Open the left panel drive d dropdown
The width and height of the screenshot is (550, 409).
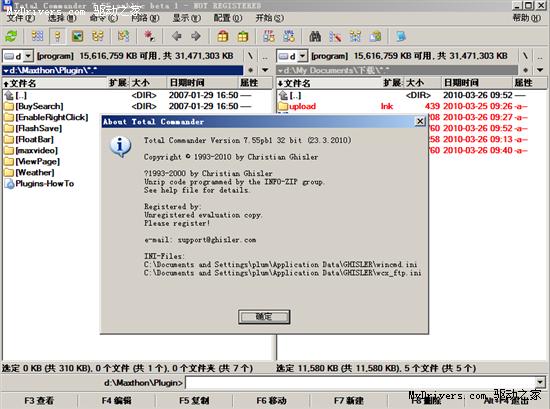click(x=28, y=56)
